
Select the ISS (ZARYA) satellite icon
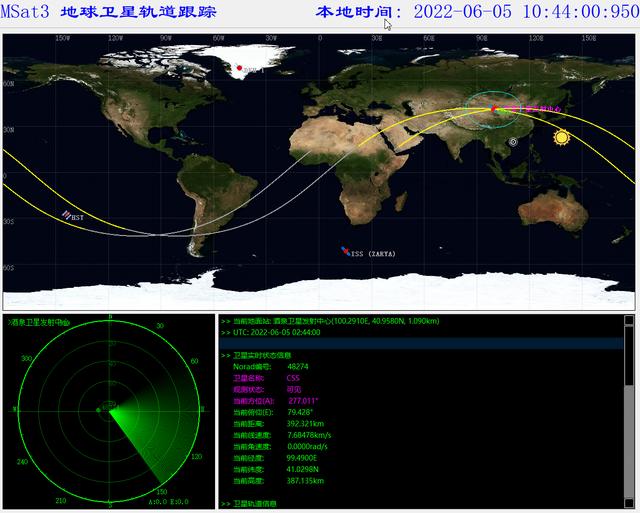click(x=346, y=251)
